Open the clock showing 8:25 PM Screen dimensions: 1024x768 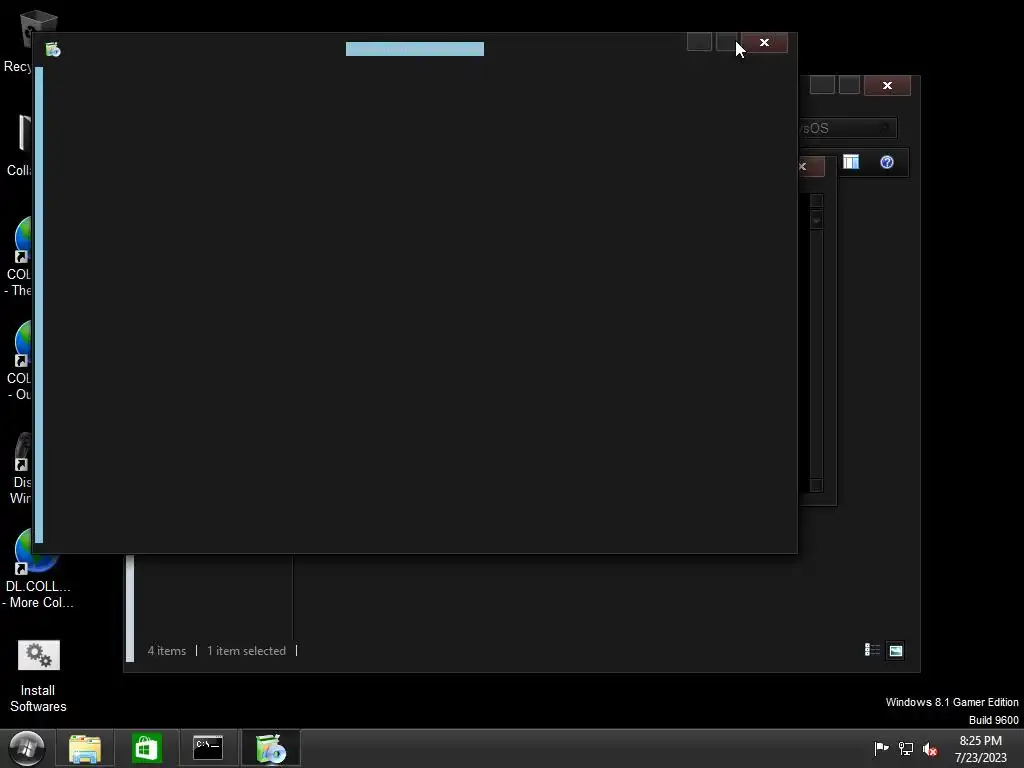coord(980,749)
